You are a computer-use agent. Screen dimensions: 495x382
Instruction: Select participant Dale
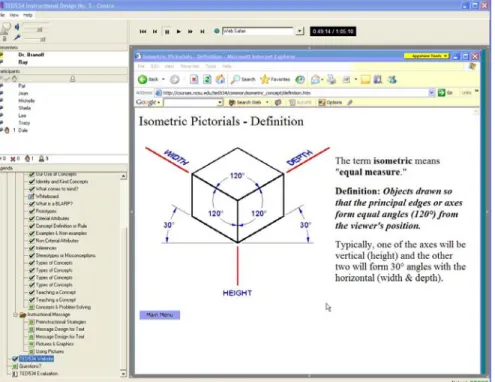coord(23,130)
